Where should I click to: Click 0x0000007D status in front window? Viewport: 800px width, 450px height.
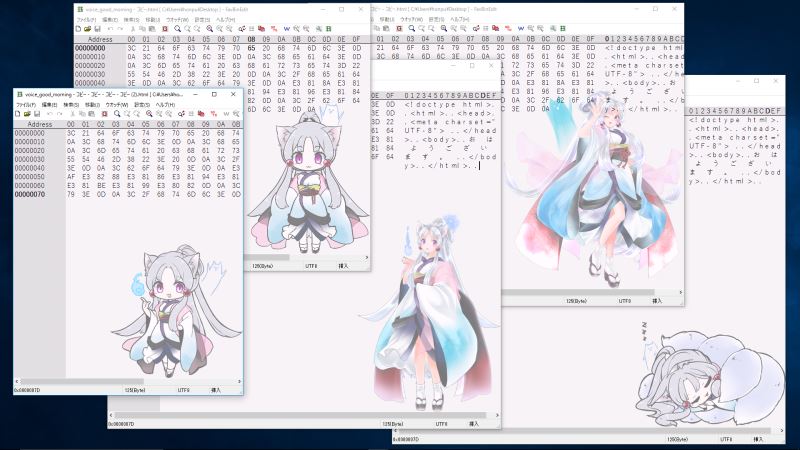[27, 390]
